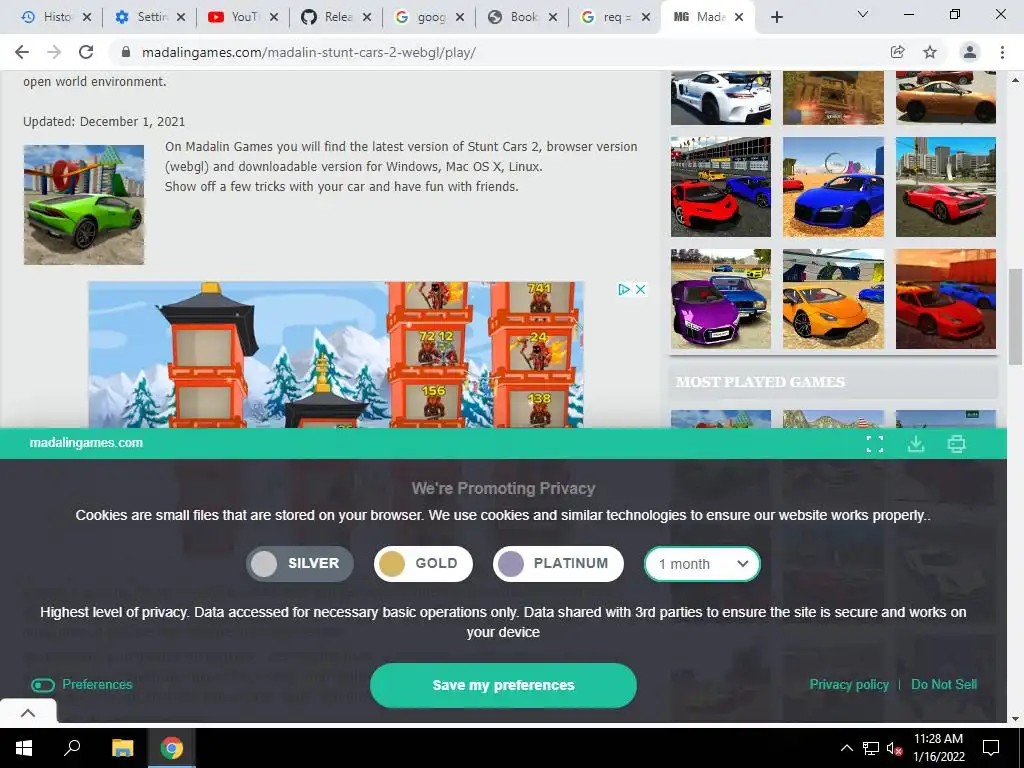The width and height of the screenshot is (1024, 768).
Task: Open the blue Audi game thumbnail
Action: click(833, 187)
